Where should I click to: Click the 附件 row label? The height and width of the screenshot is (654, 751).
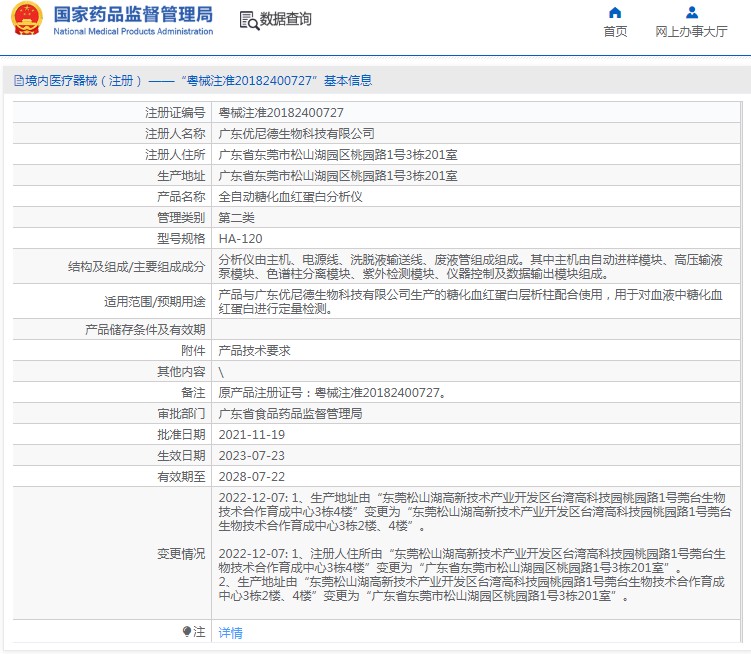pos(193,351)
